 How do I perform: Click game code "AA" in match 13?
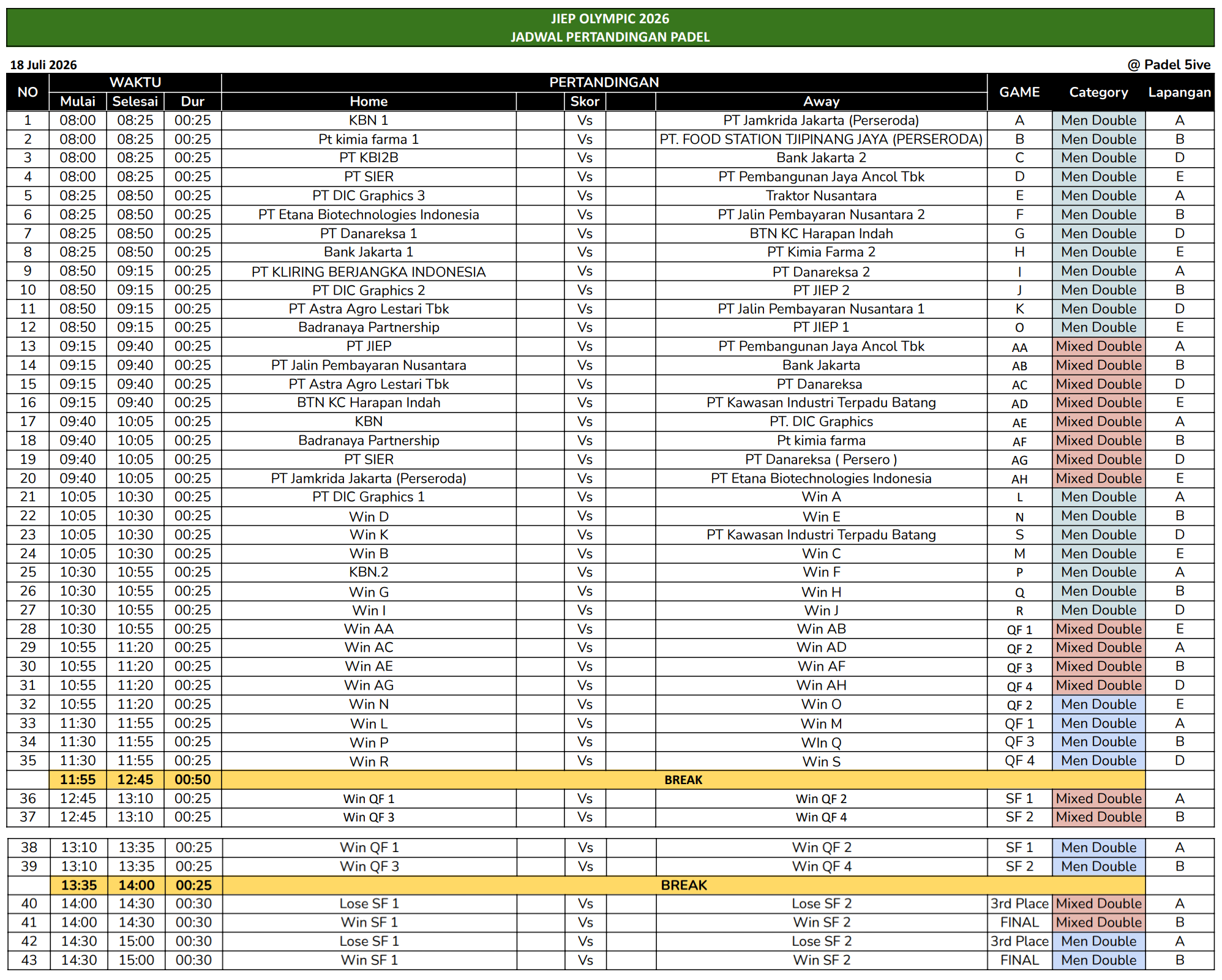(1019, 347)
